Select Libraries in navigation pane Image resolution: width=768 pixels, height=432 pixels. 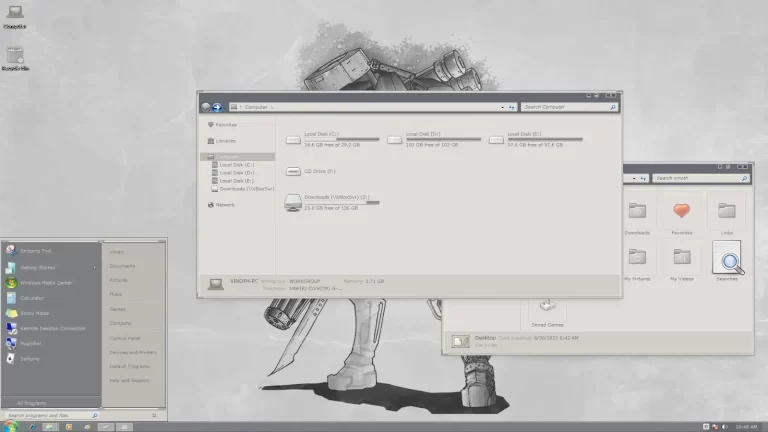221,141
